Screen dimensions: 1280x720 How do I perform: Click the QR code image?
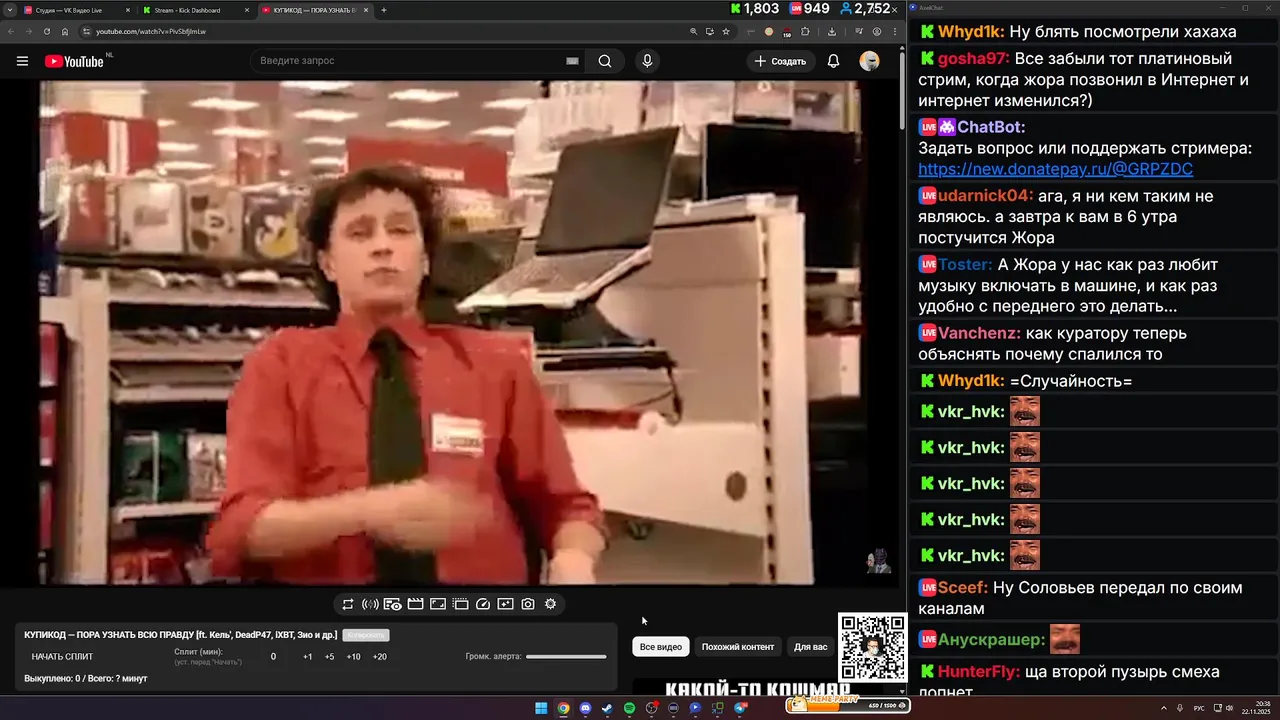pos(872,647)
